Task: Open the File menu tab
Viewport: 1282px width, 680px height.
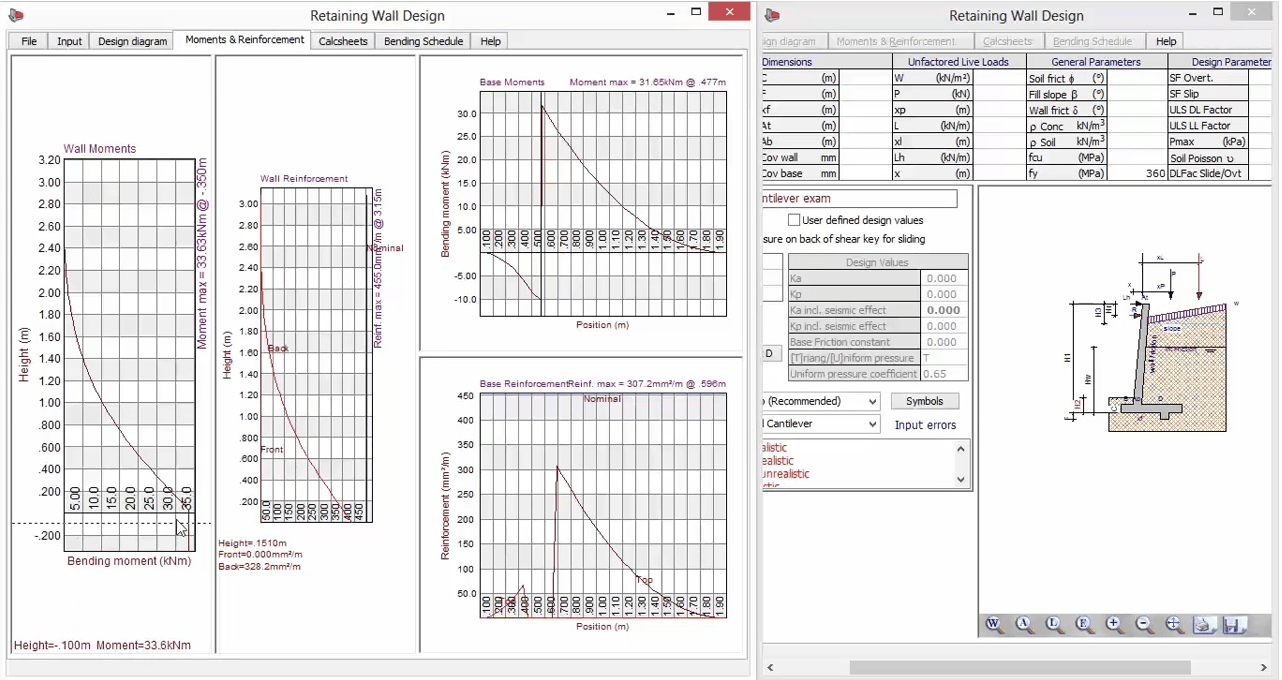Action: [x=29, y=41]
